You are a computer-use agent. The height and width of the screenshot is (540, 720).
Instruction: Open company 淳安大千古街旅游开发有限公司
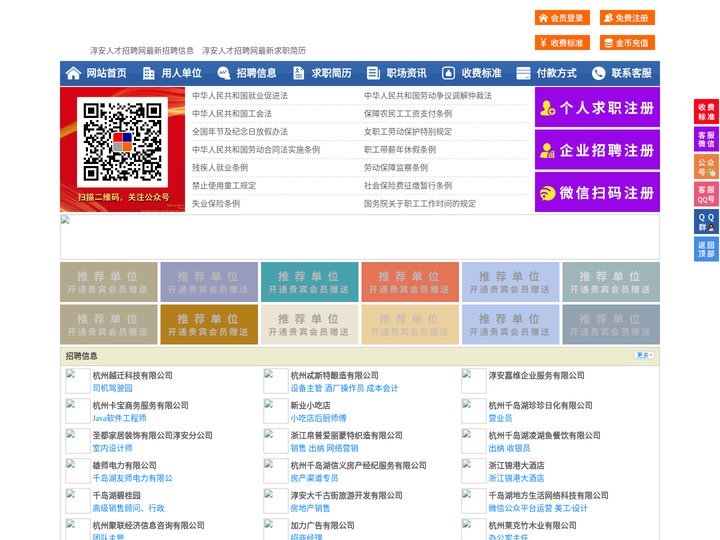tap(347, 495)
